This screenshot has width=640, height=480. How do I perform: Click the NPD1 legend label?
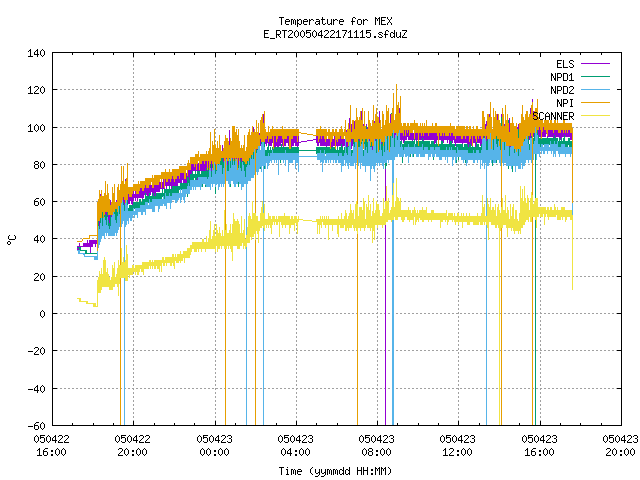coord(562,77)
